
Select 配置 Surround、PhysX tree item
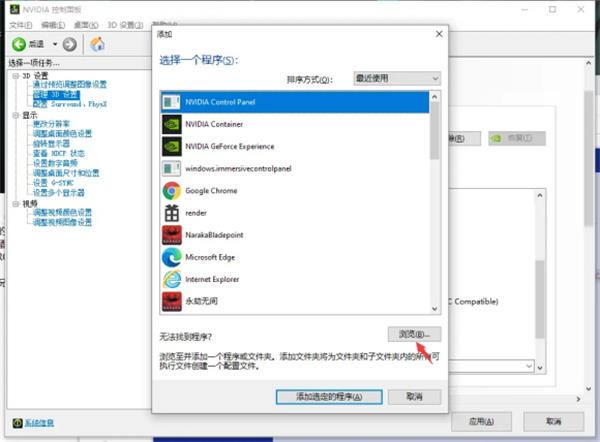70,104
